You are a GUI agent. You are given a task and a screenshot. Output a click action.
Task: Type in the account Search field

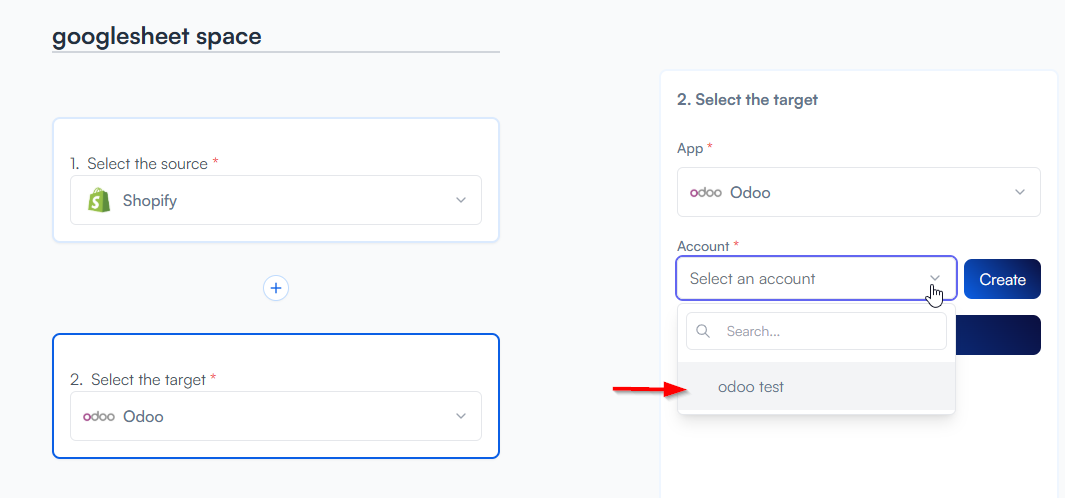tap(830, 331)
